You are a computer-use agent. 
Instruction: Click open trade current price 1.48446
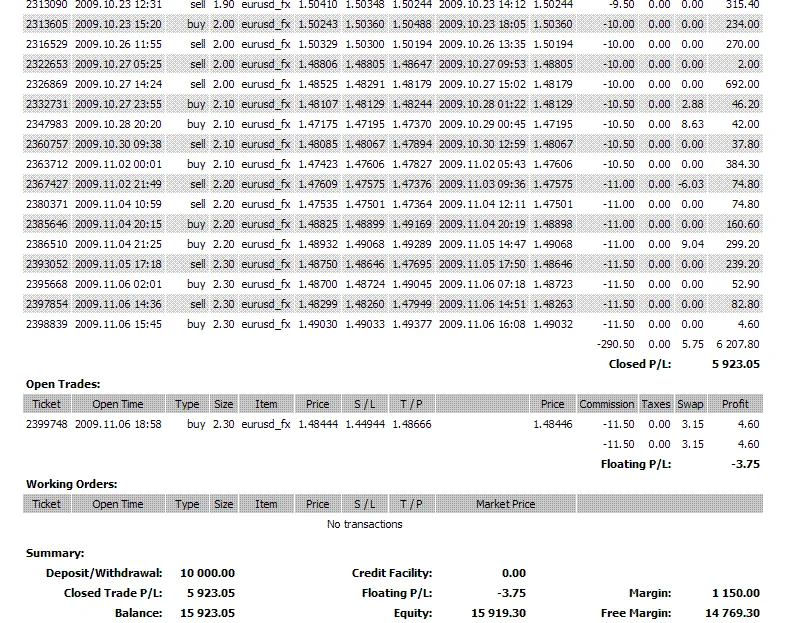tap(553, 424)
